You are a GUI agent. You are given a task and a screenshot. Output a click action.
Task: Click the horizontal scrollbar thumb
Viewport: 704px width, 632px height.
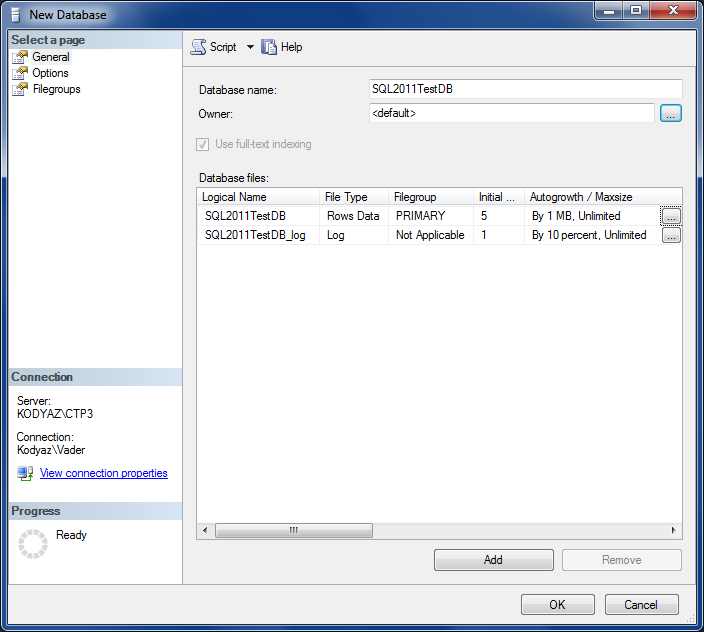[x=294, y=530]
